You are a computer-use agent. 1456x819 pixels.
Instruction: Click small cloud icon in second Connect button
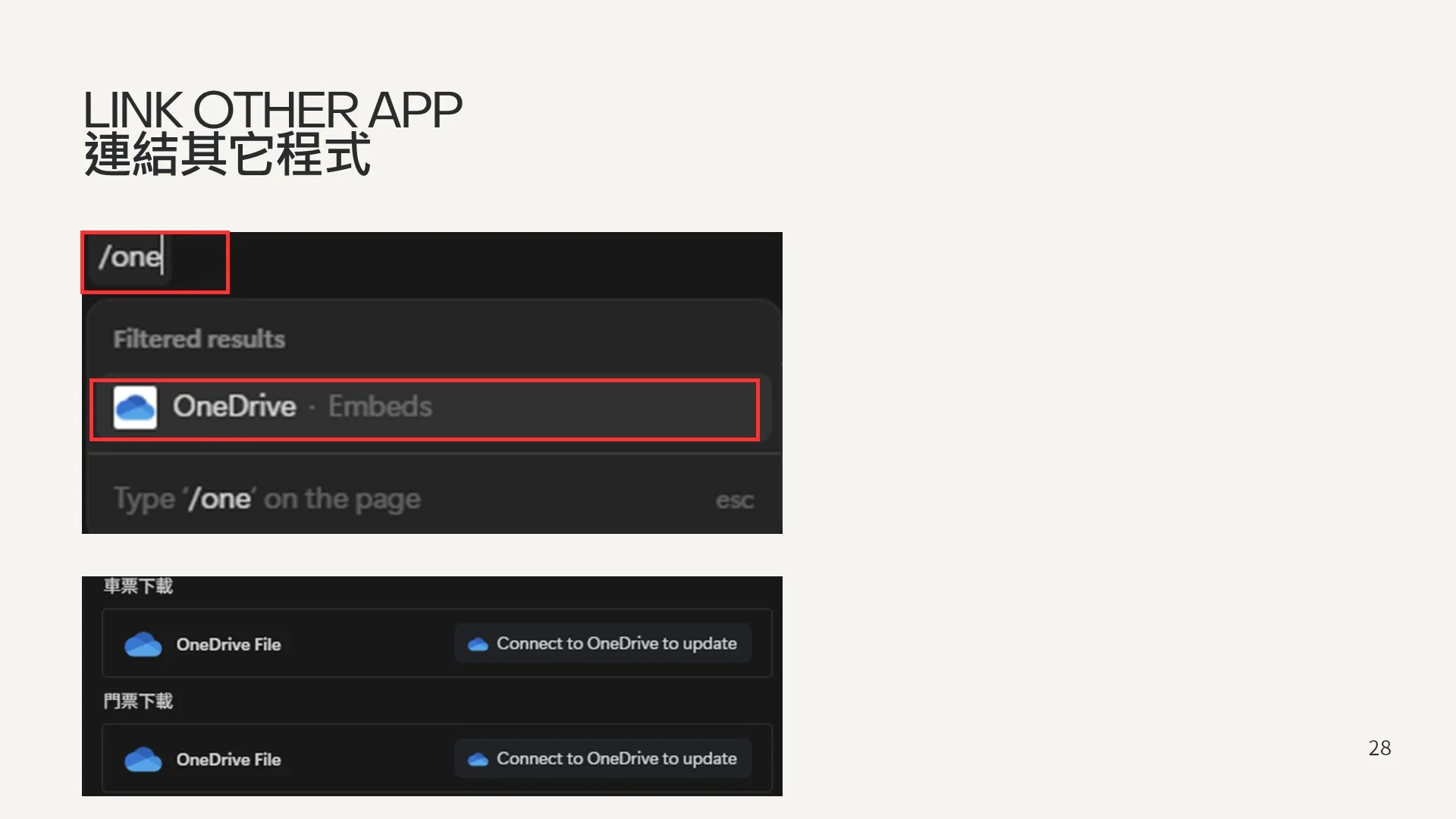478,760
